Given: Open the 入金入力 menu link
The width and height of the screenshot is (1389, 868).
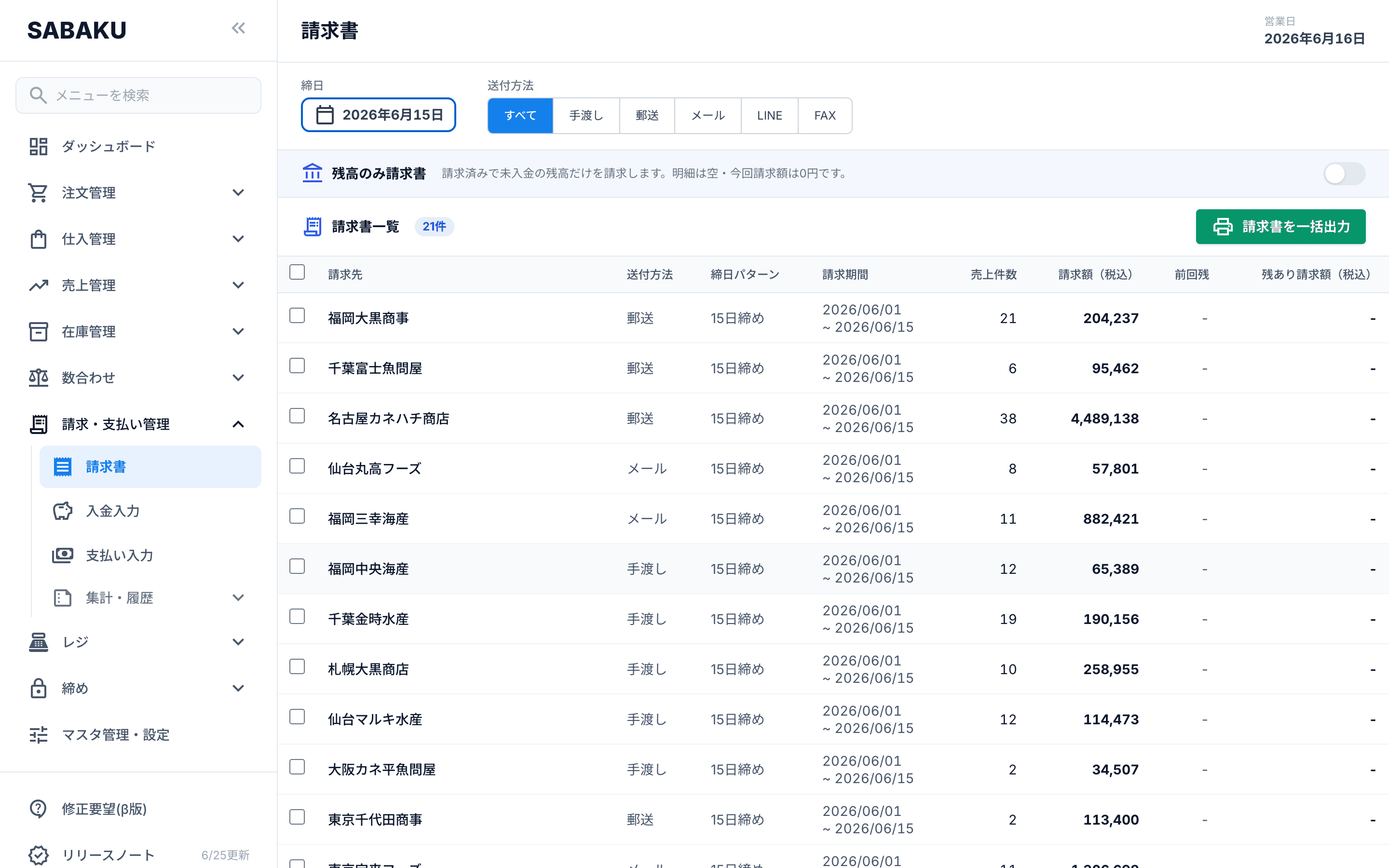Looking at the screenshot, I should (x=150, y=511).
